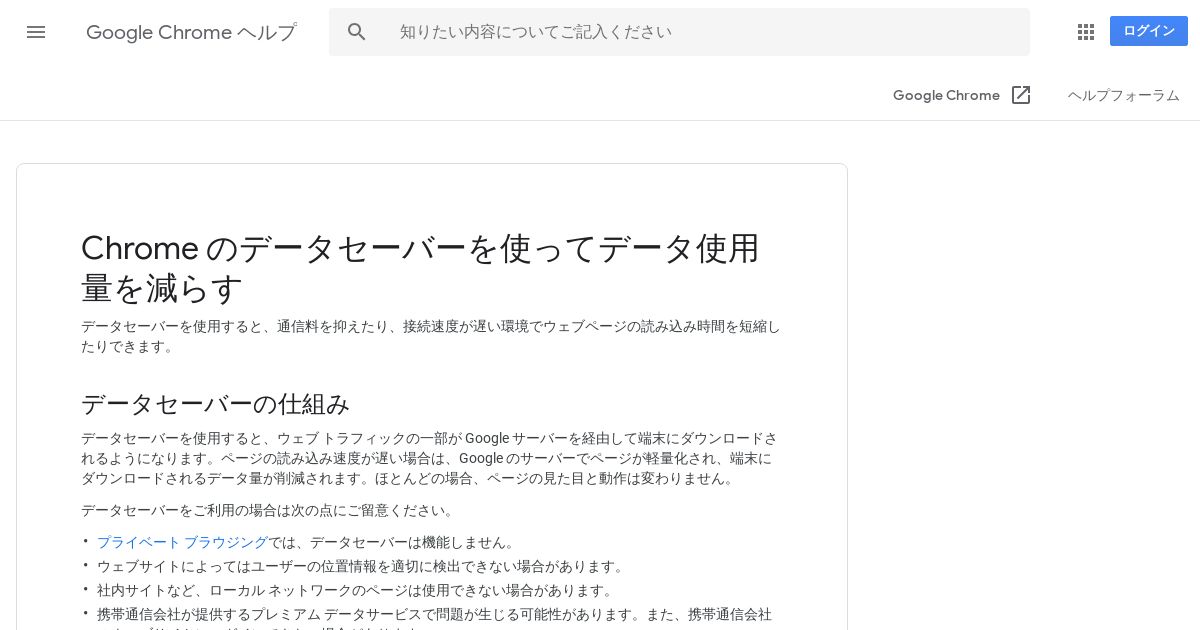Click the bullet about 社内サイトなど、ローカル ネットワーク
Screen dimensions: 1200x630
click(x=356, y=590)
